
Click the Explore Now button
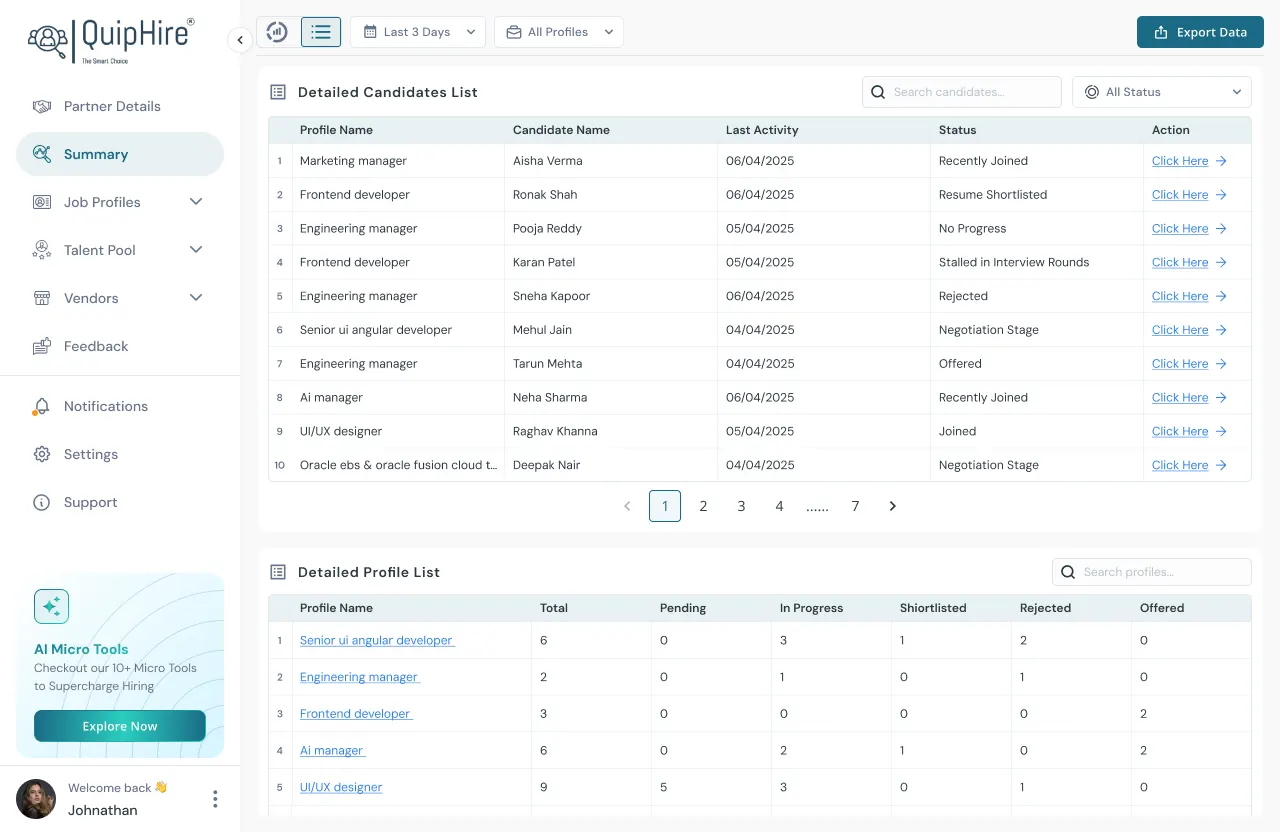tap(120, 726)
